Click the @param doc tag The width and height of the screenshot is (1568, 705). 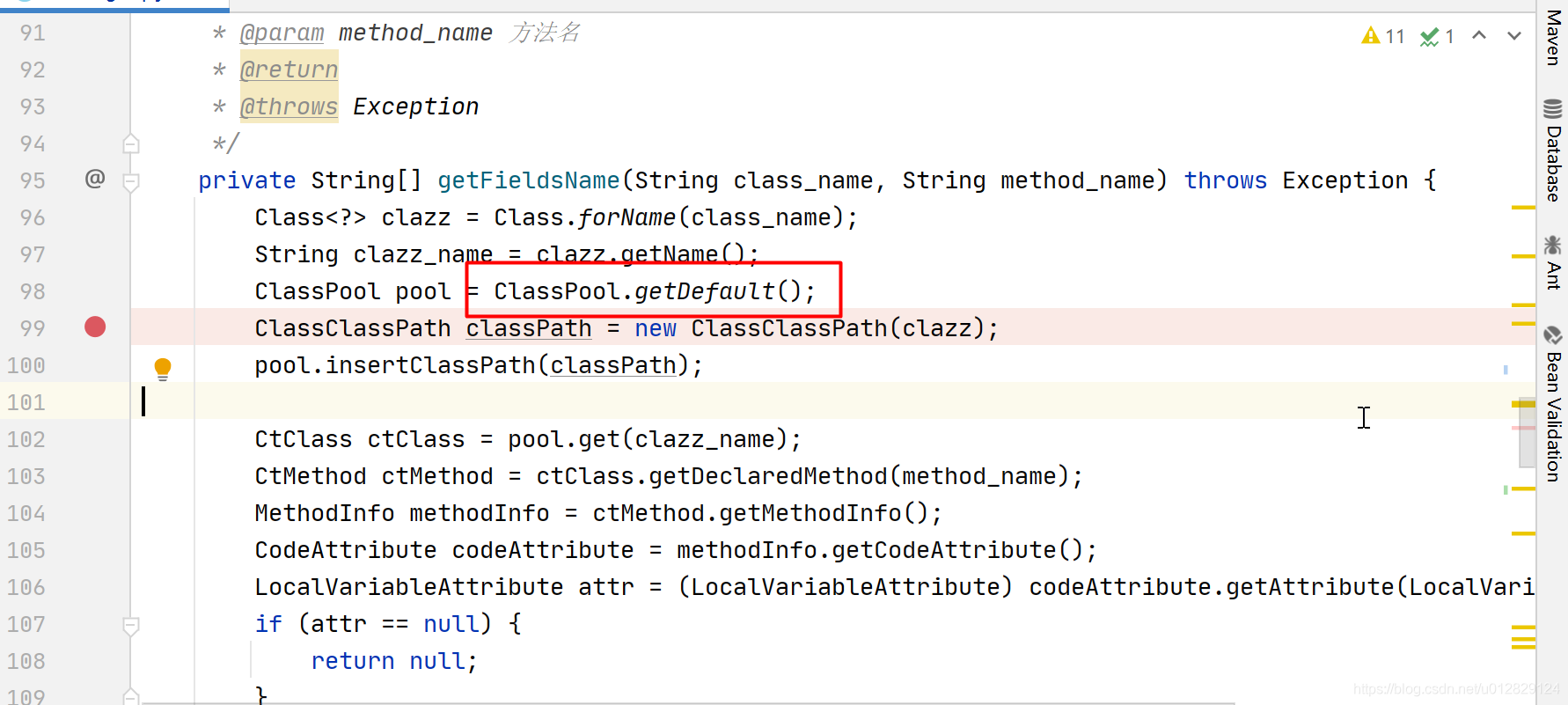282,33
